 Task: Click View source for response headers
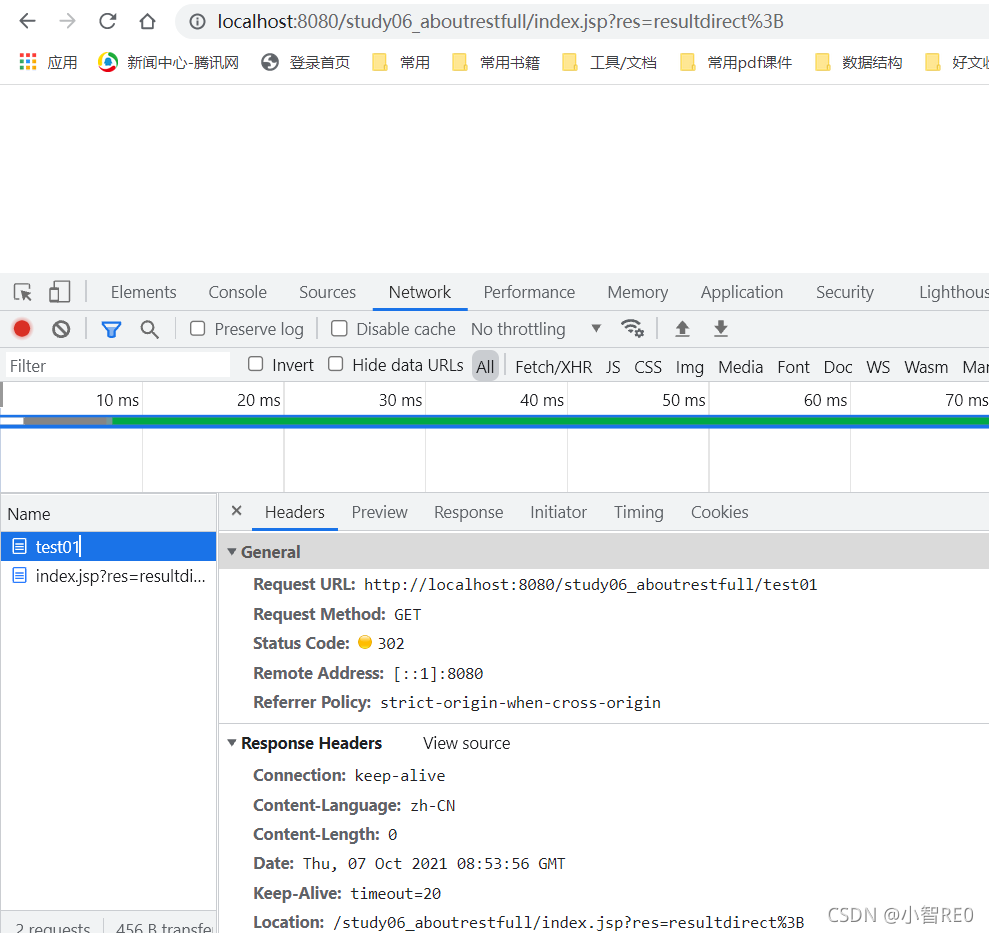click(x=467, y=743)
